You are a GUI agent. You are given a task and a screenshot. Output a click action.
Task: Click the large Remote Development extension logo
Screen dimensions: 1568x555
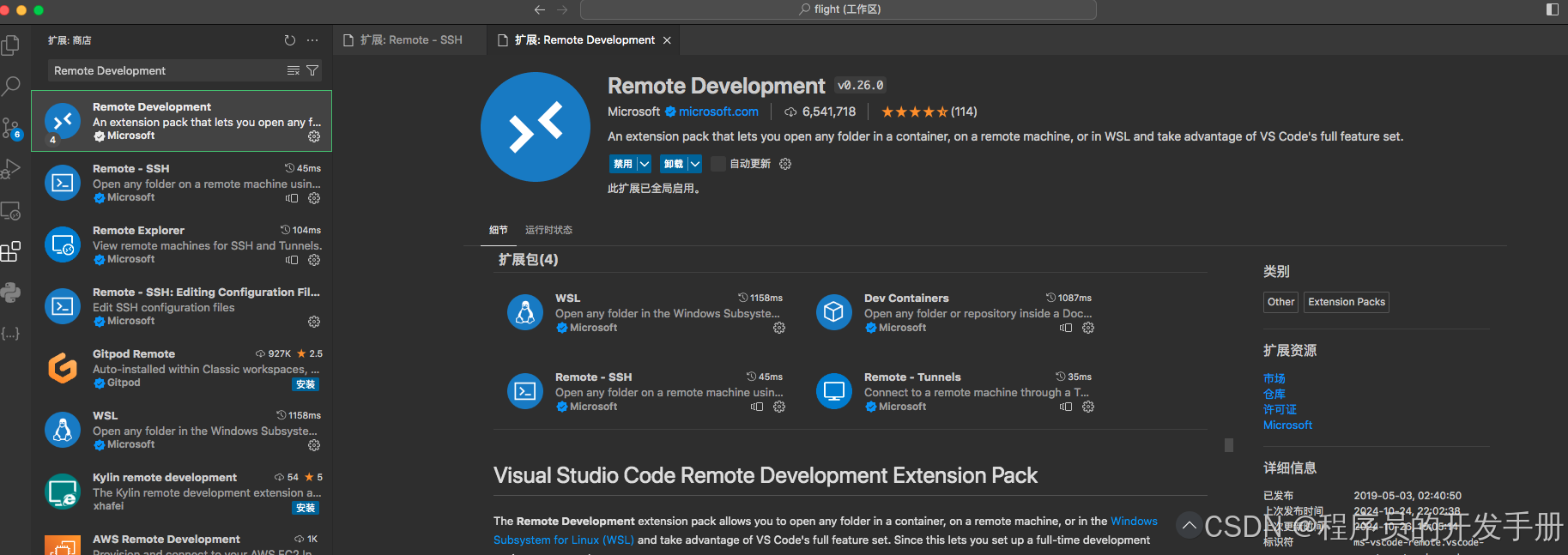(536, 127)
